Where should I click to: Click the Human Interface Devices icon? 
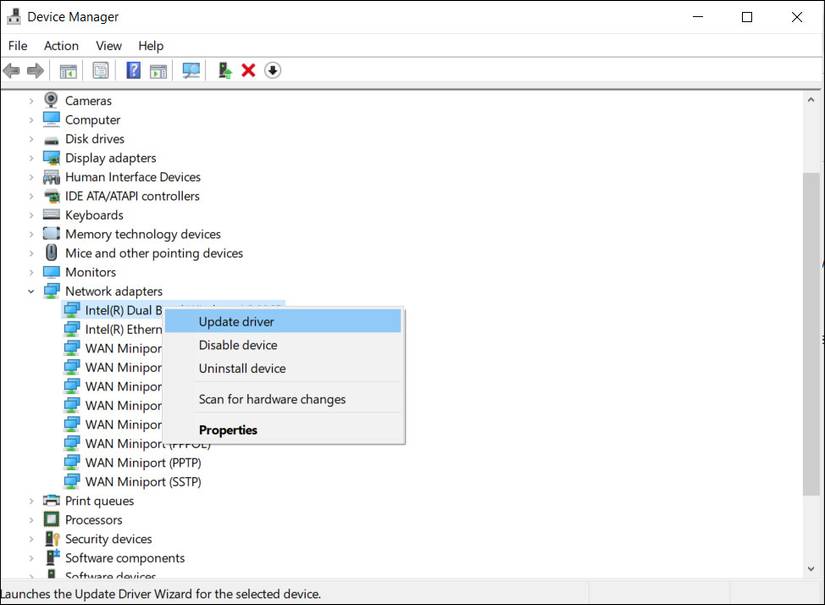tap(51, 177)
